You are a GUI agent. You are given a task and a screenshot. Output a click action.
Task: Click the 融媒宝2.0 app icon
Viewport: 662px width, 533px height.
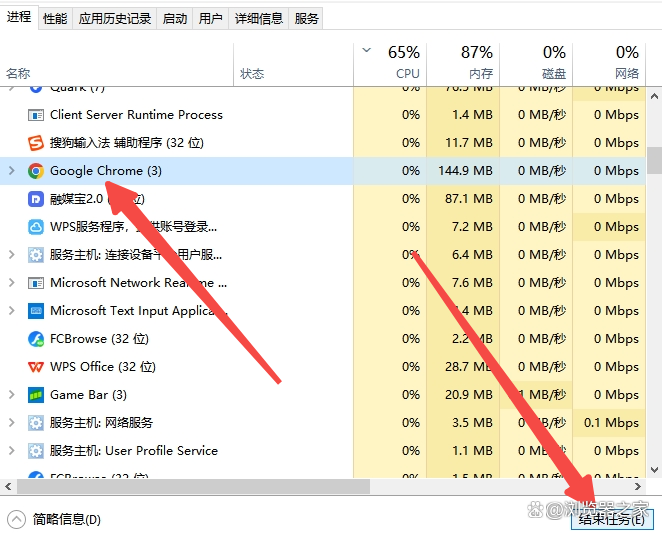pos(36,199)
